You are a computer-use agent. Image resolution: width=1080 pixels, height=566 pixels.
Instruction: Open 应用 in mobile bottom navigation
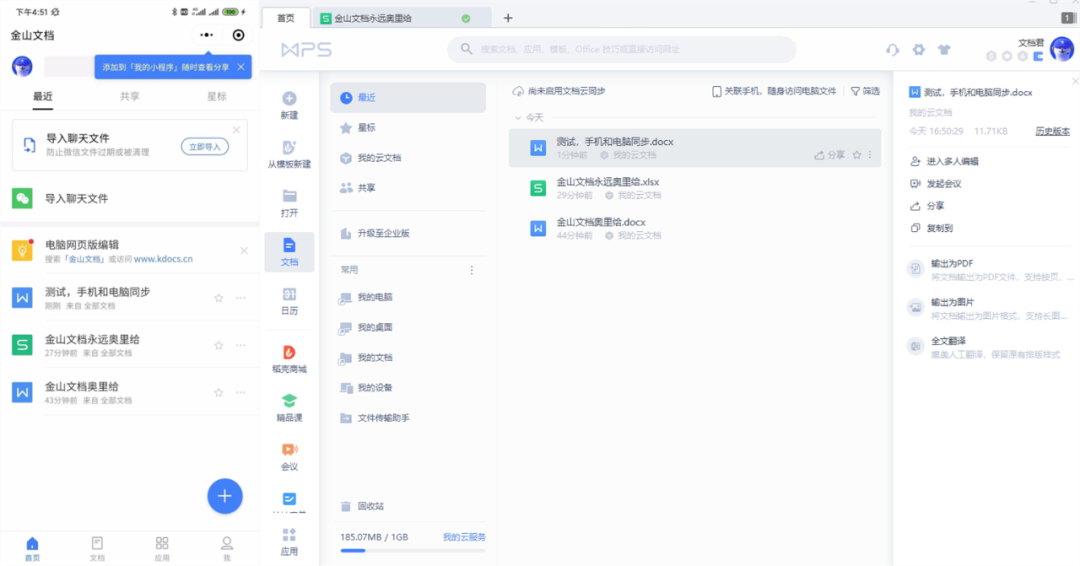tap(162, 549)
